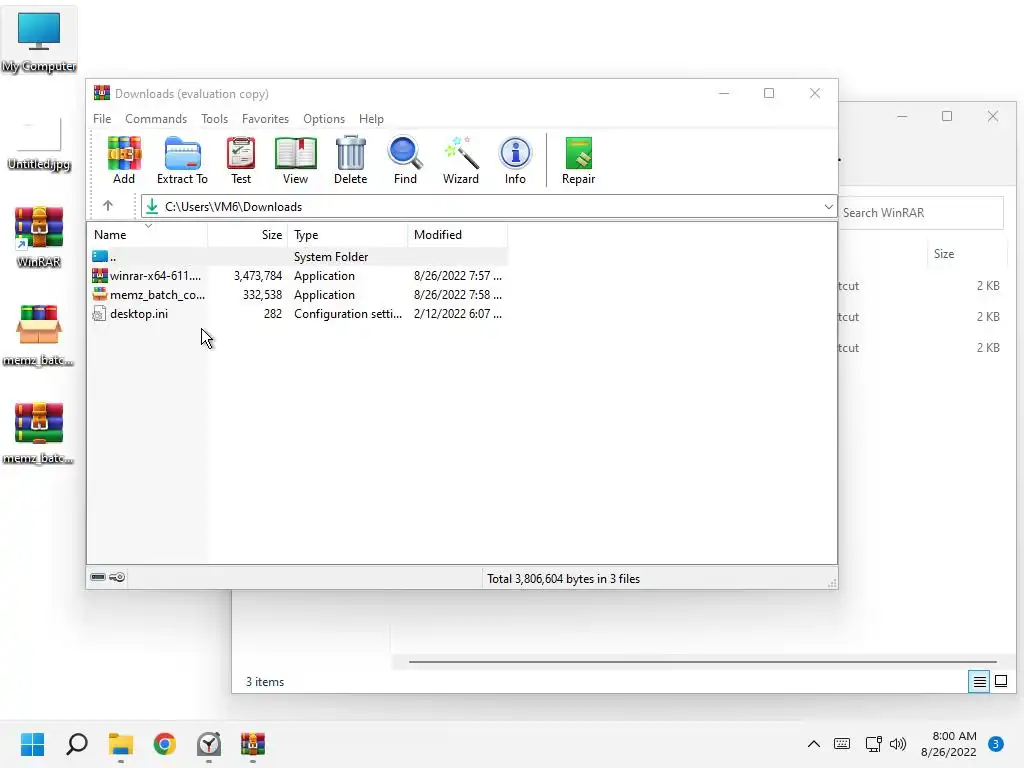The width and height of the screenshot is (1024, 768).
Task: Select the parent folder '..' row
Action: coord(298,257)
